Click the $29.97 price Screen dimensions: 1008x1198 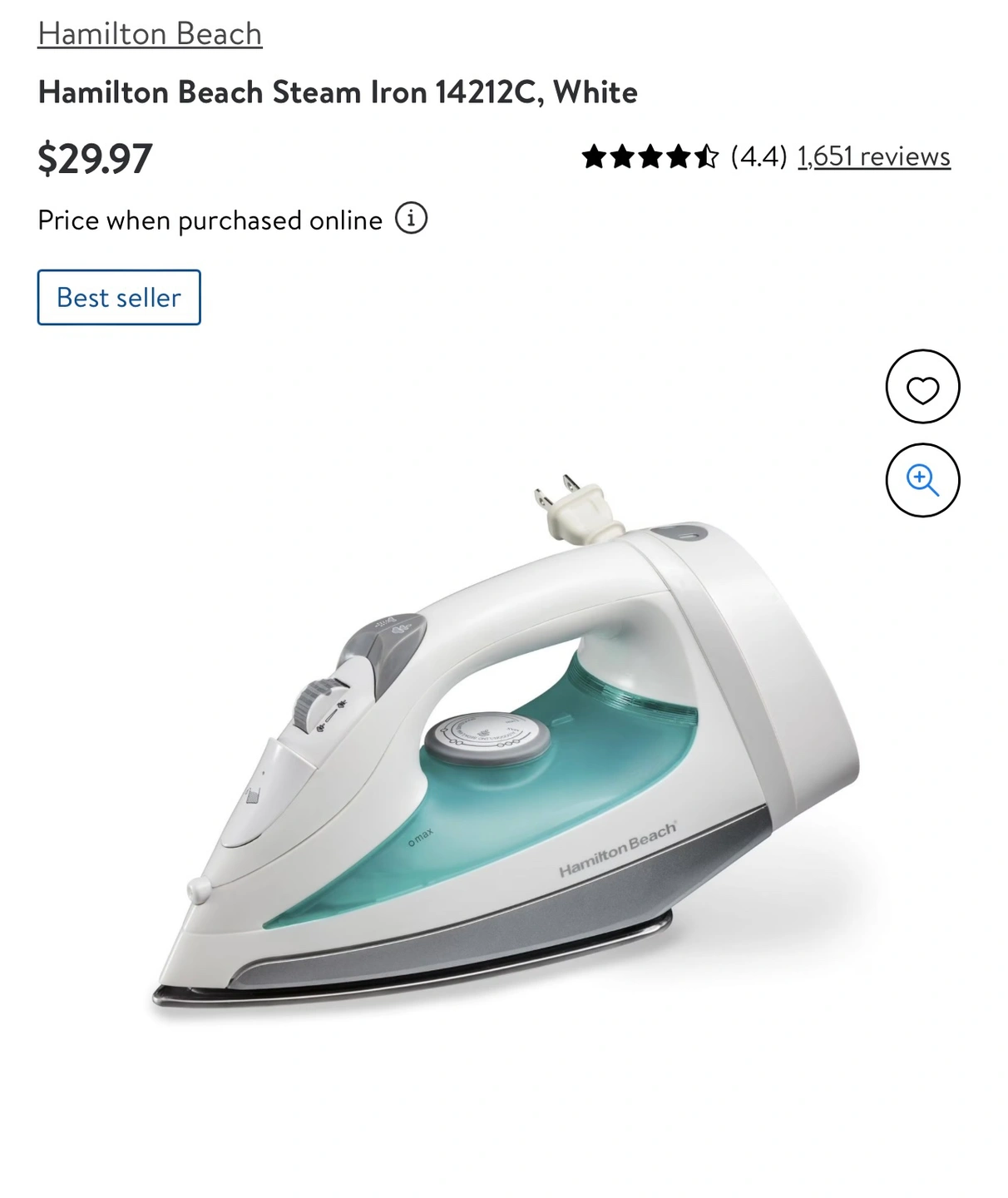pos(95,158)
